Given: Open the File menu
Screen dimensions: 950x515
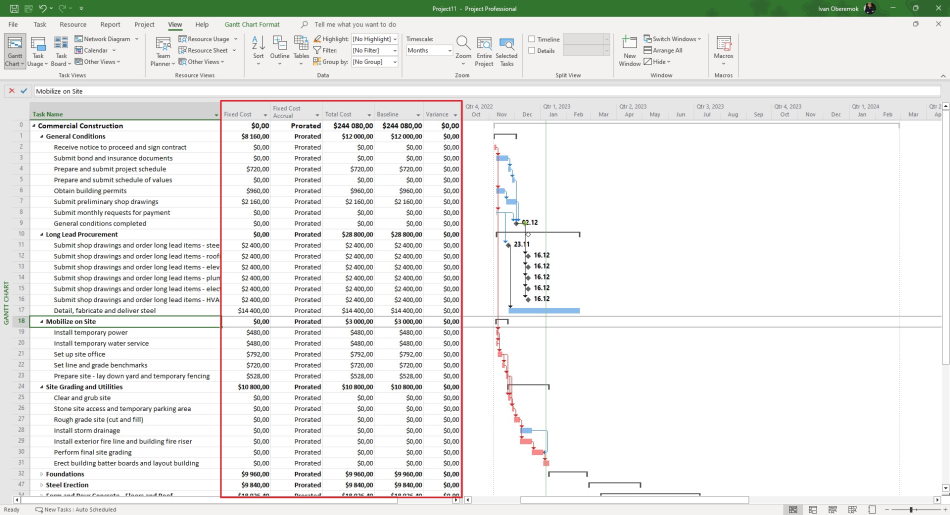Looking at the screenshot, I should click(13, 25).
